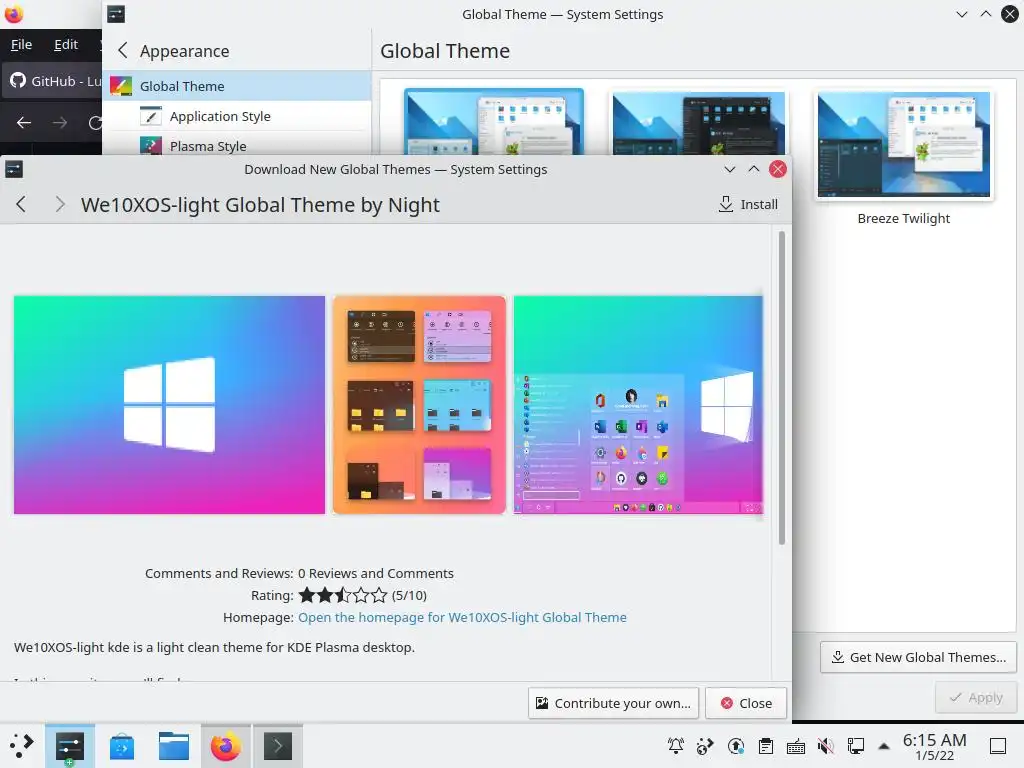The height and width of the screenshot is (768, 1024).
Task: Open the File menu in Firefox
Action: tap(22, 44)
